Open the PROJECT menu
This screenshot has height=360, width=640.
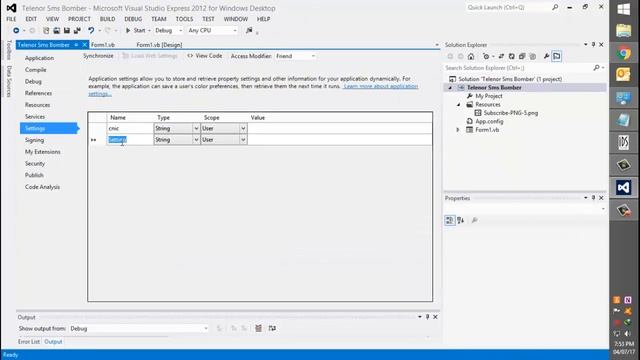[79, 19]
